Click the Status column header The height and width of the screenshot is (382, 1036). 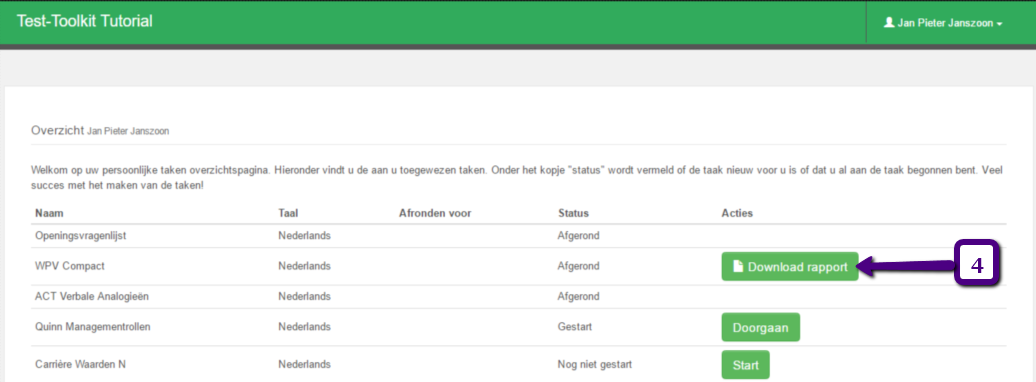tap(573, 213)
